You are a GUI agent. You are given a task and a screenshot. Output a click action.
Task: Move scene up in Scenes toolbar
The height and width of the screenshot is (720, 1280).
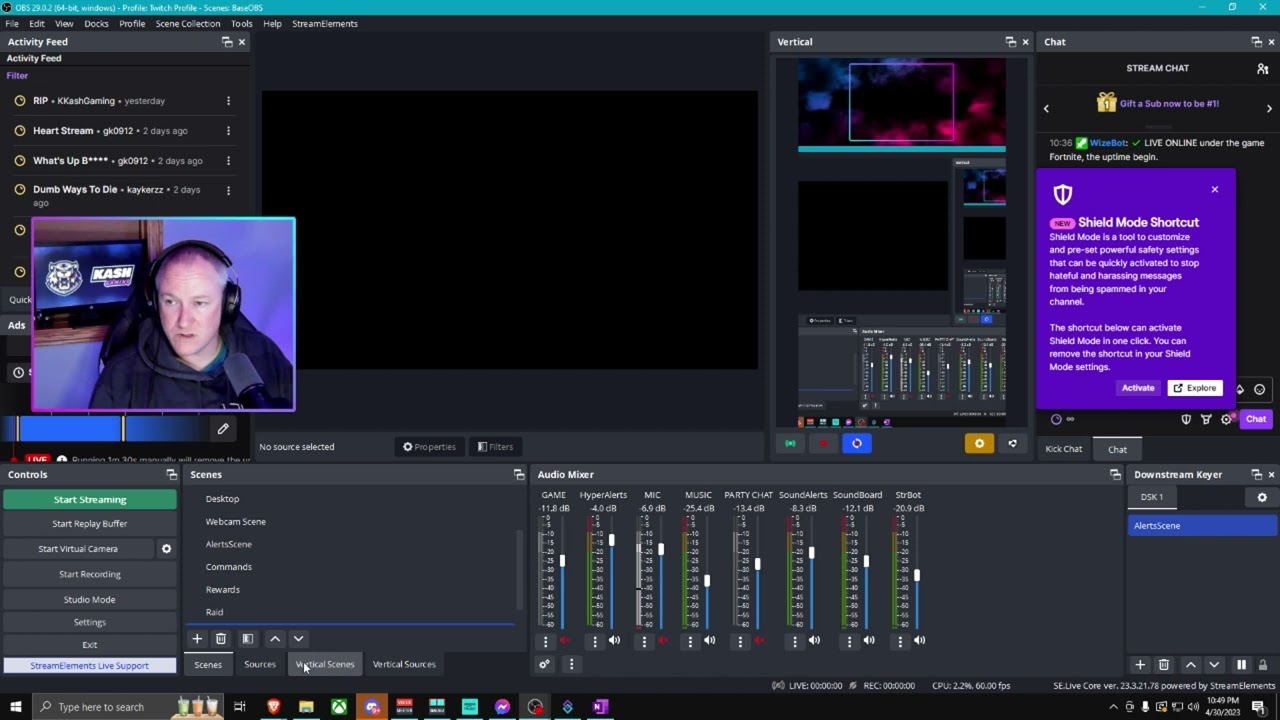pos(275,639)
